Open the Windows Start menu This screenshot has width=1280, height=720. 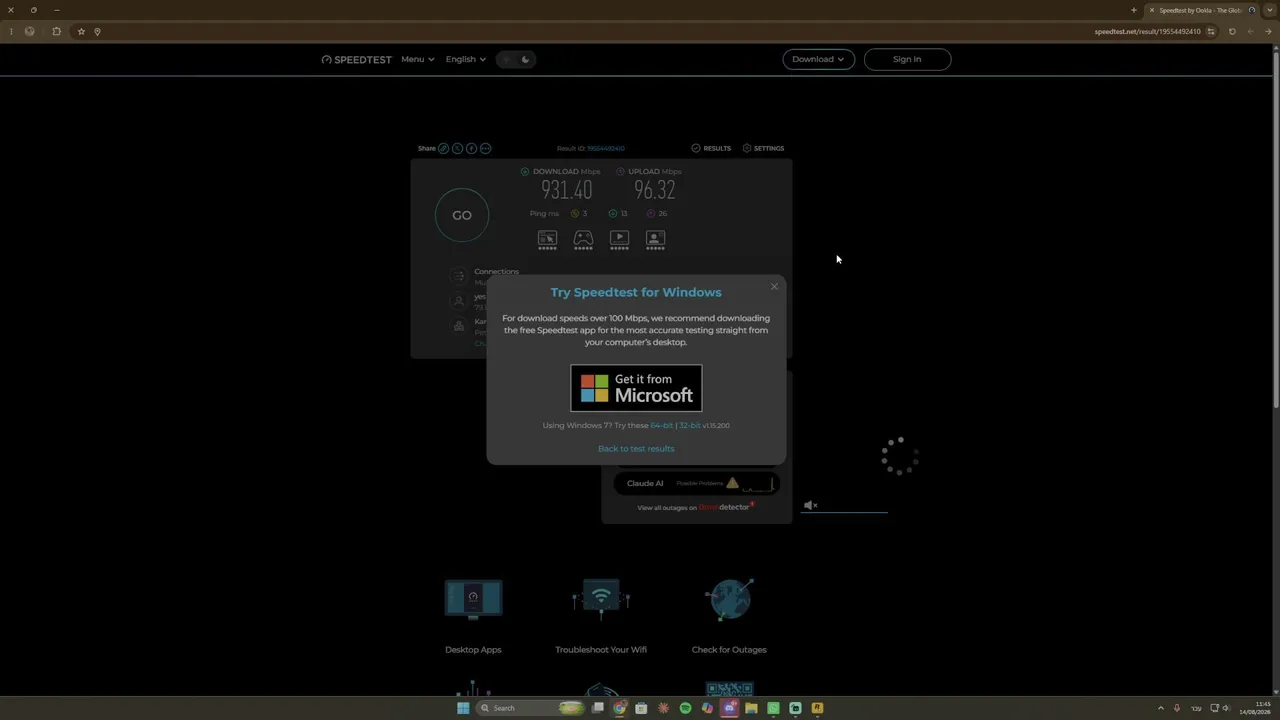coord(463,708)
